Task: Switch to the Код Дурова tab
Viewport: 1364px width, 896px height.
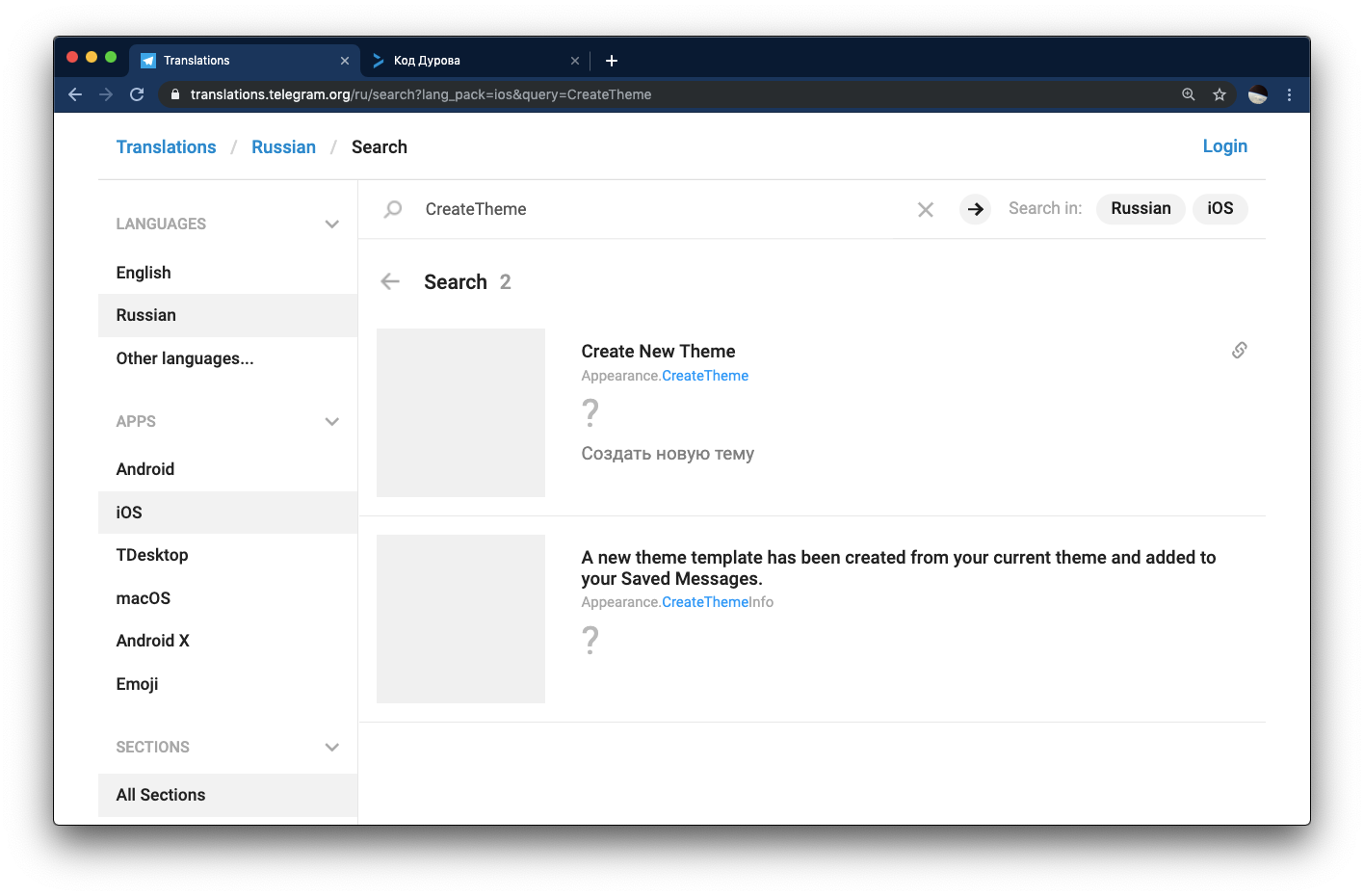Action: click(476, 61)
